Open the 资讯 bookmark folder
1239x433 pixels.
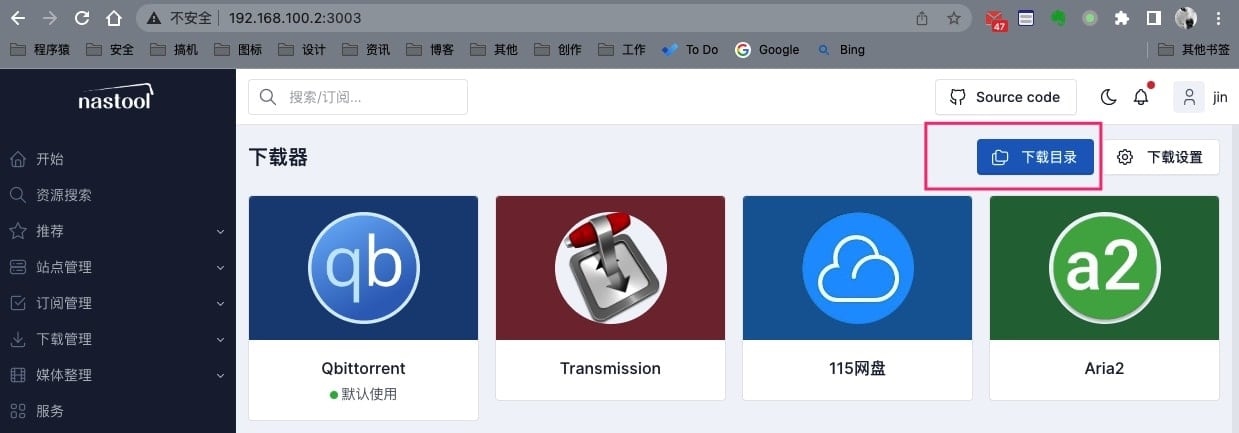(366, 49)
